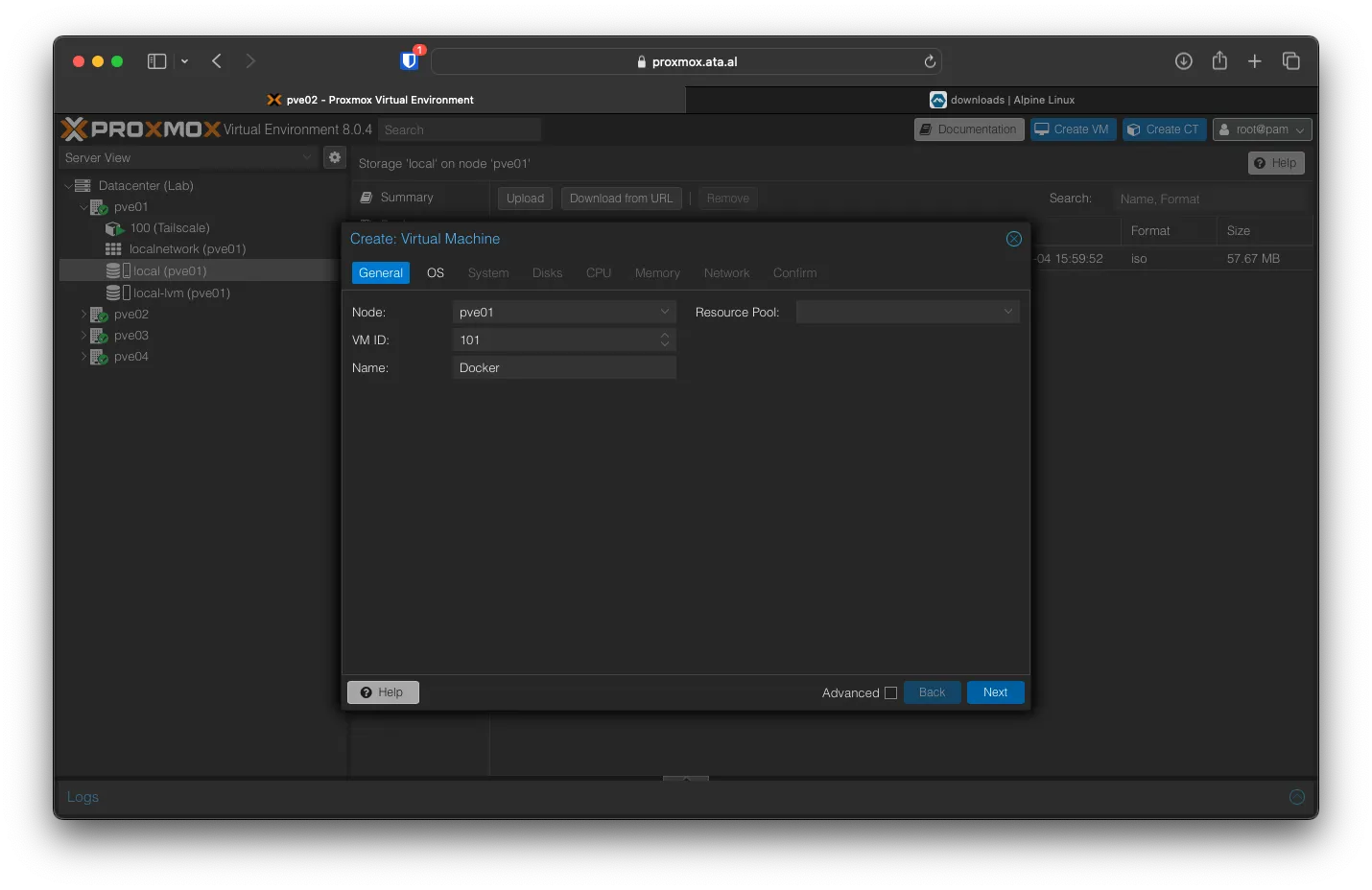Collapse the pve01 tree node
Screen dimensions: 1372x890
click(x=83, y=207)
